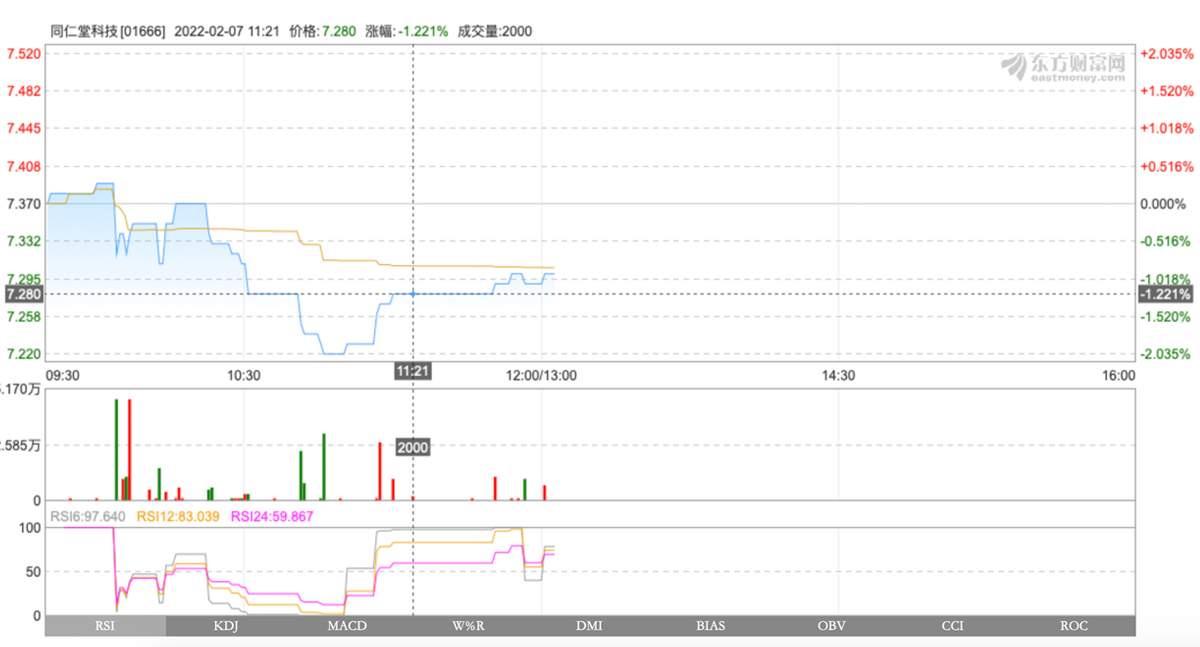This screenshot has height=647, width=1200.
Task: Click the 2.585万 volume axis label
Action: (22, 446)
